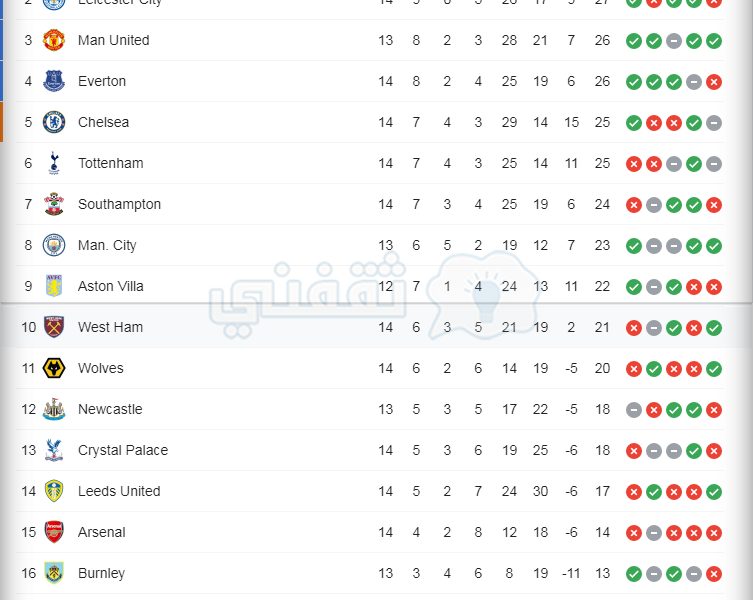
Task: Click the Everton club crest
Action: coord(54,81)
